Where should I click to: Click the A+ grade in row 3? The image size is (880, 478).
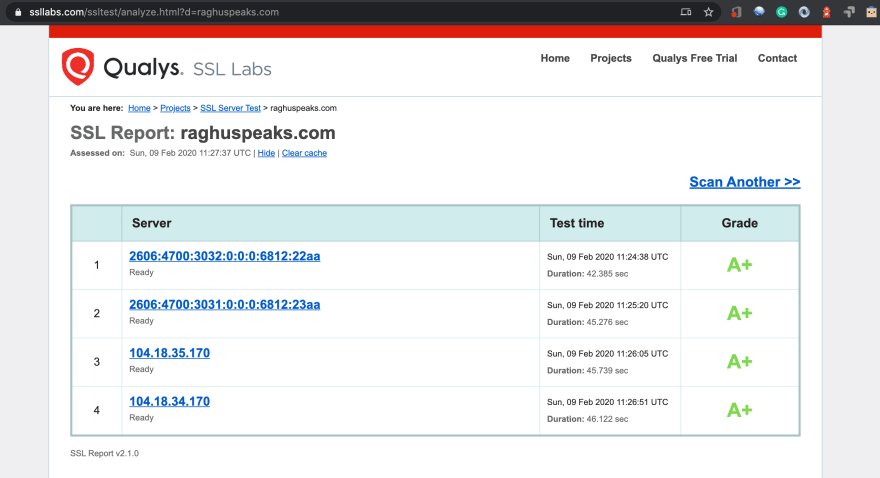point(740,361)
